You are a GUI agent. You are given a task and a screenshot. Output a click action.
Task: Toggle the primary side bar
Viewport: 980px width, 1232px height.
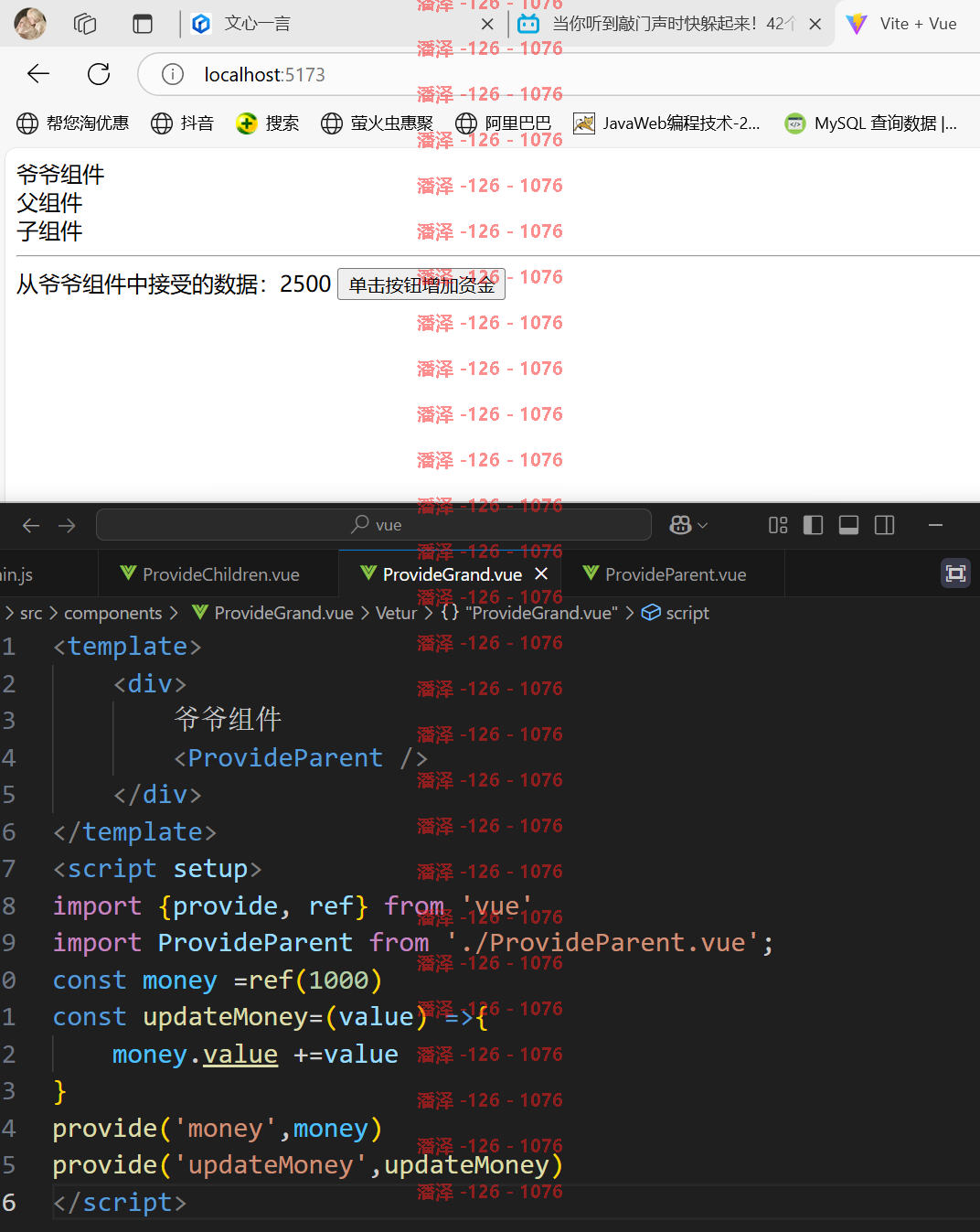(813, 525)
